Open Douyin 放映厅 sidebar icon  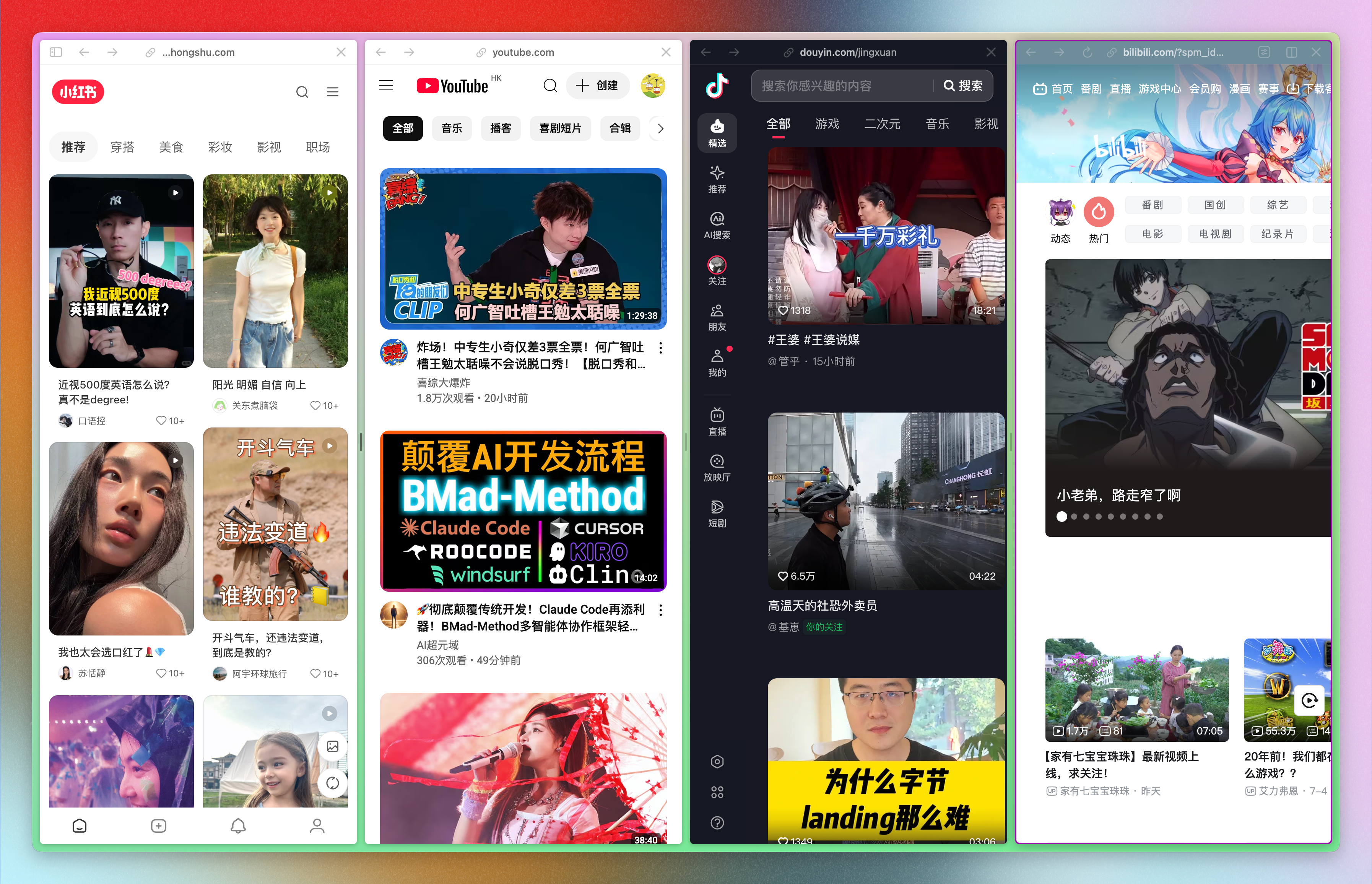tap(717, 467)
